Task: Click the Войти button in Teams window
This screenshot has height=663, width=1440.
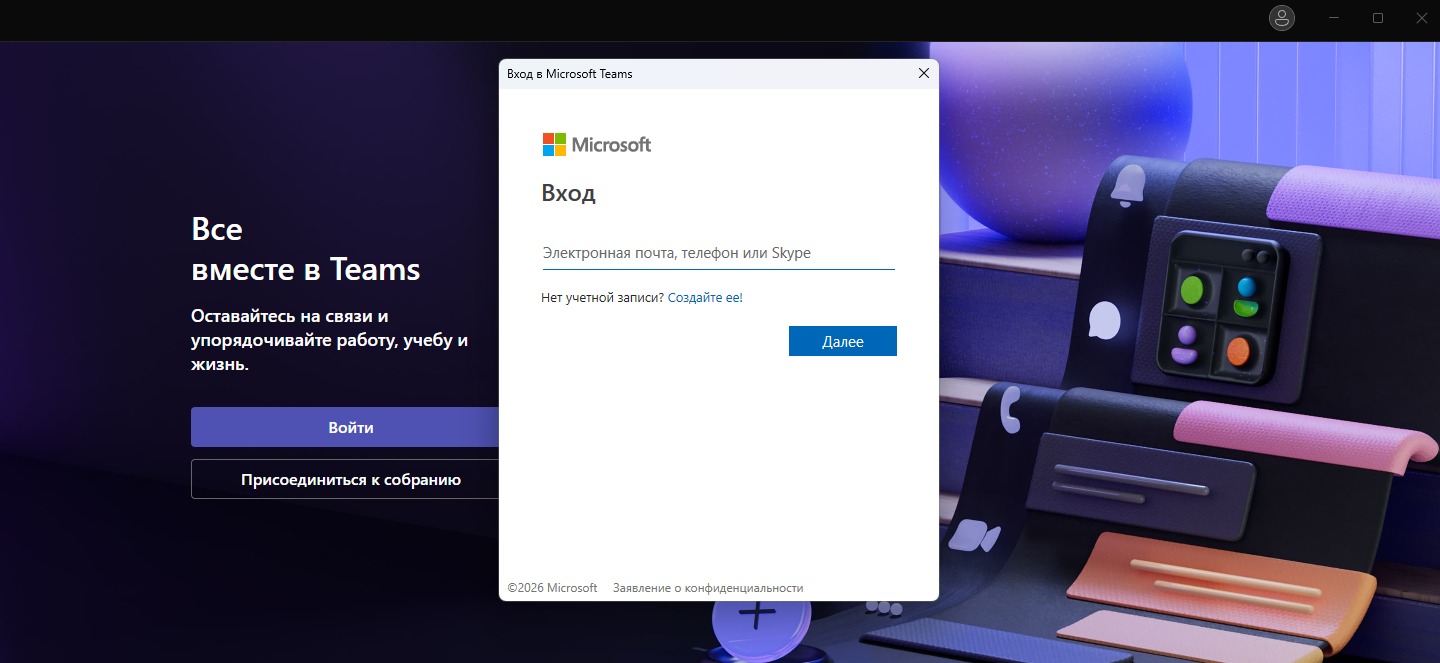Action: pyautogui.click(x=345, y=427)
